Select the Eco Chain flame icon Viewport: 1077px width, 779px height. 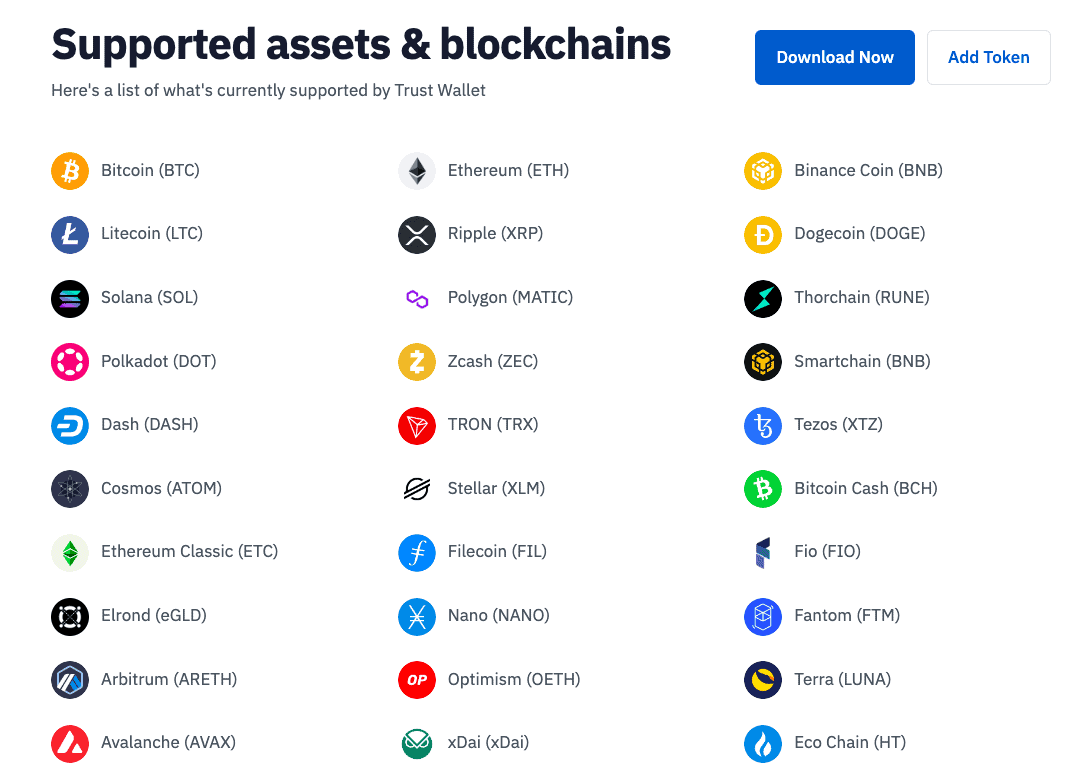pos(763,744)
